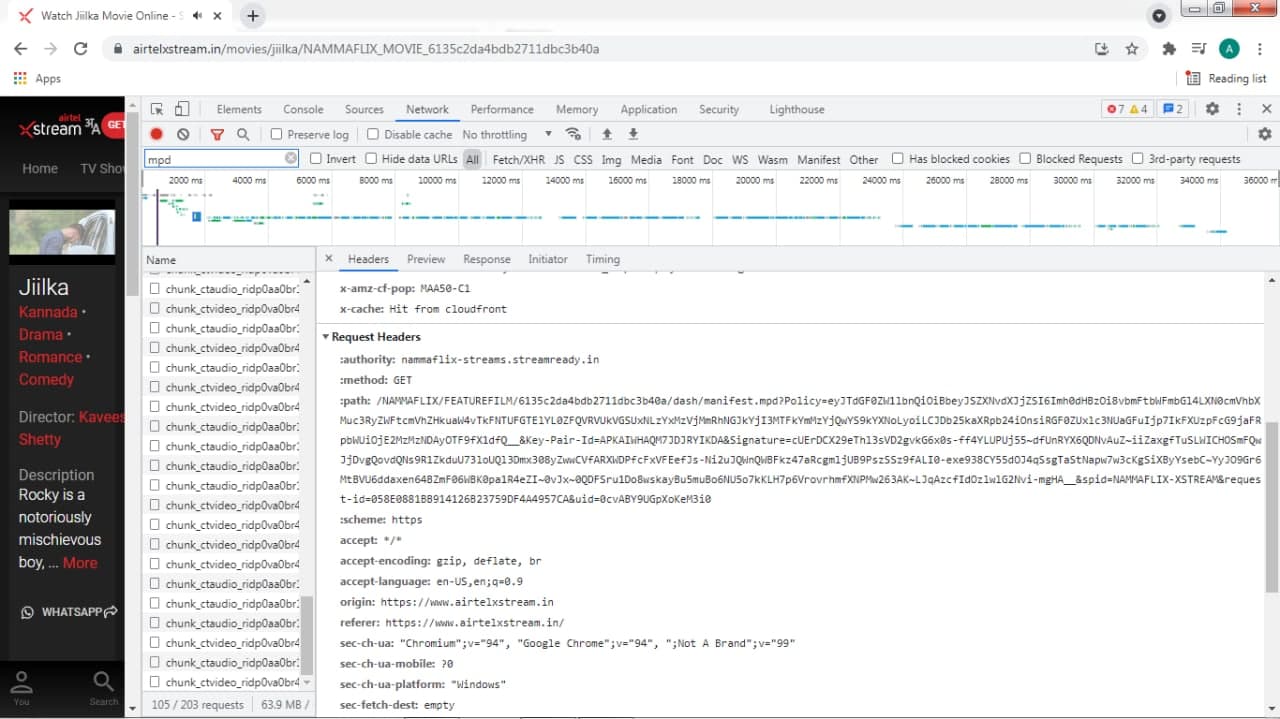Image resolution: width=1280 pixels, height=719 pixels.
Task: Filter requests by Fetch/XHR type
Action: 519,159
